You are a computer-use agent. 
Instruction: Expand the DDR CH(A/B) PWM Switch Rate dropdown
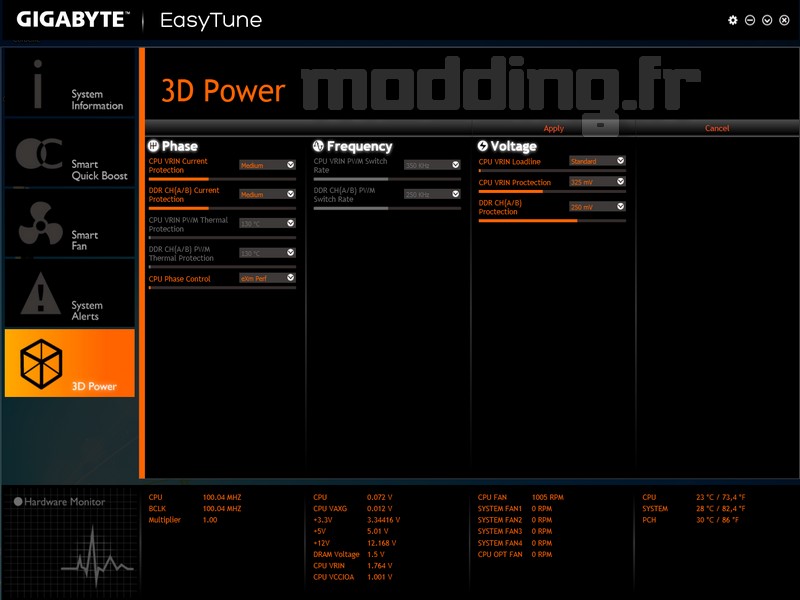point(433,194)
